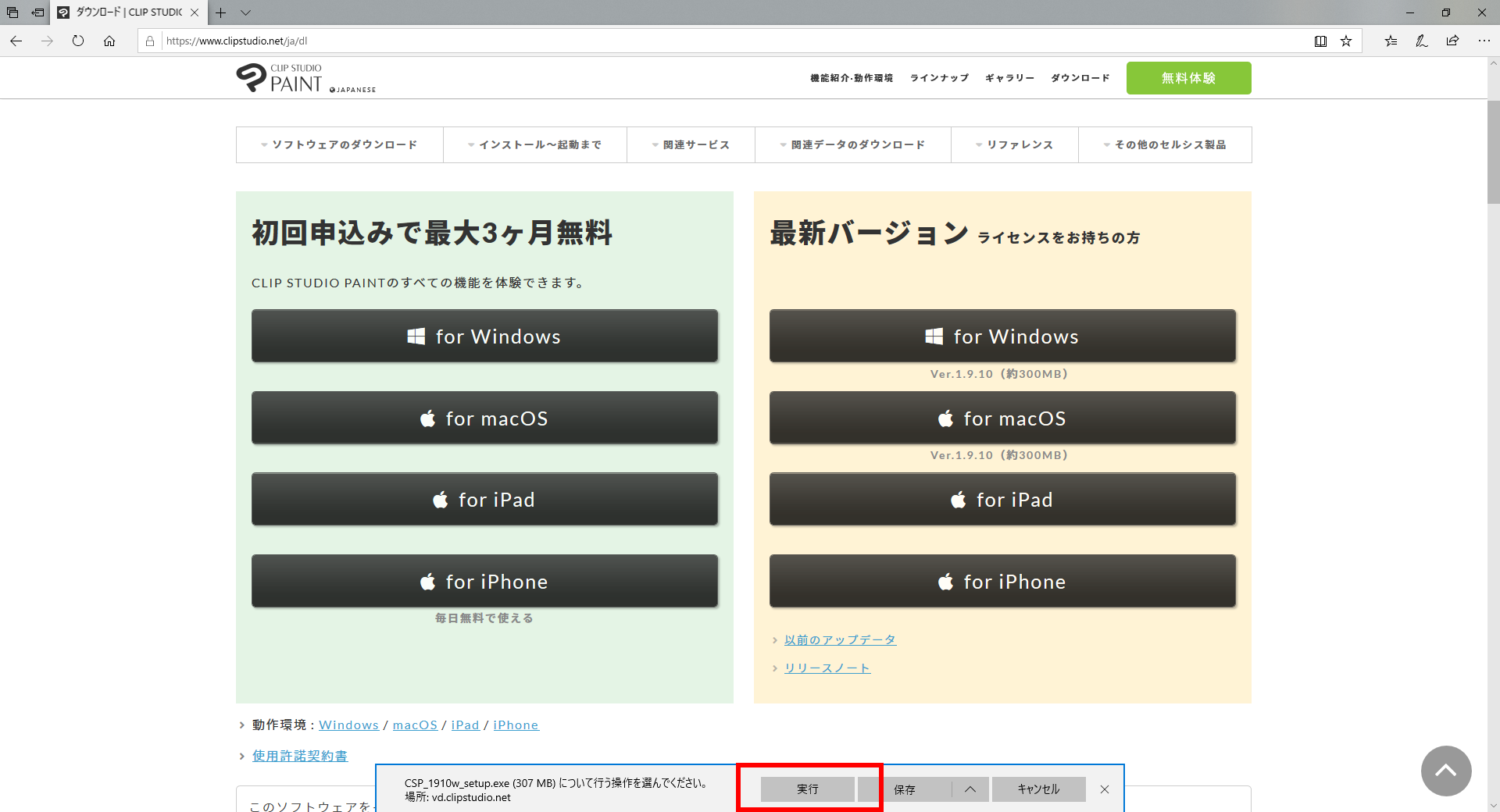Screen dimensions: 1500x812
Task: Open ラインナップ menu item
Action: pyautogui.click(x=939, y=78)
